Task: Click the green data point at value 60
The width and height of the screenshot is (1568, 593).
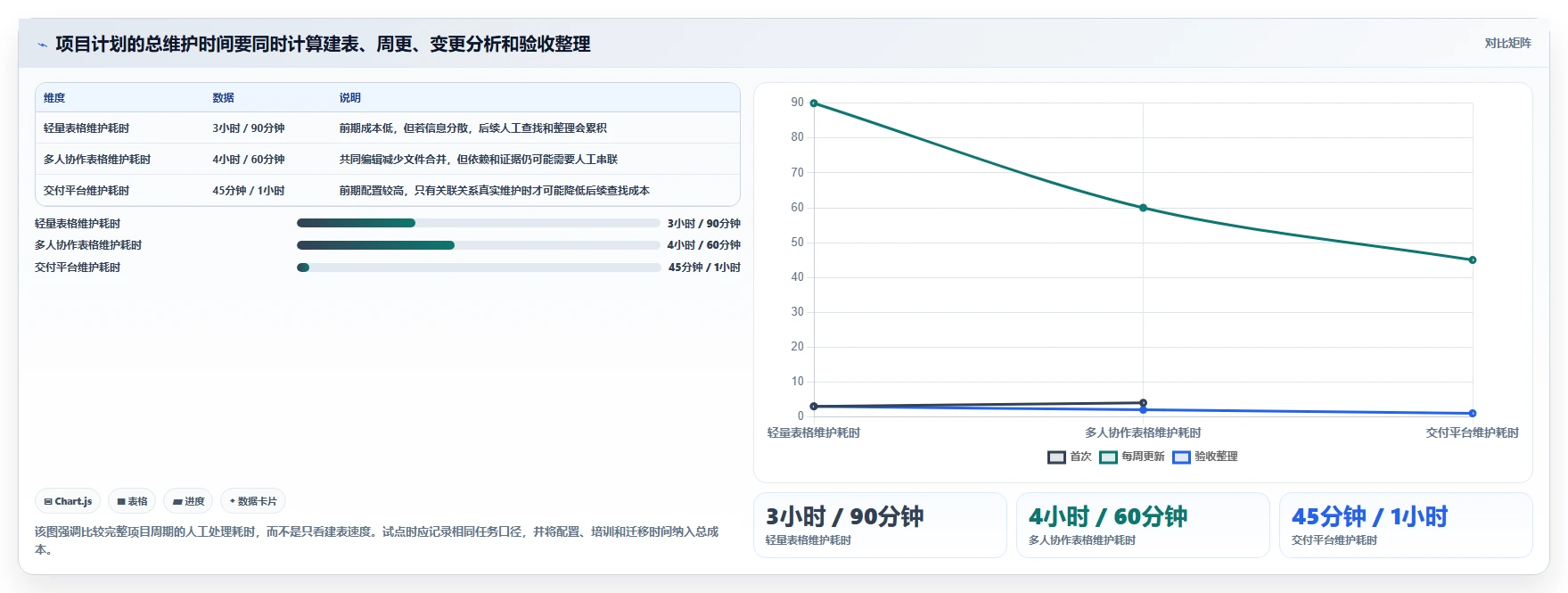Action: [1143, 208]
